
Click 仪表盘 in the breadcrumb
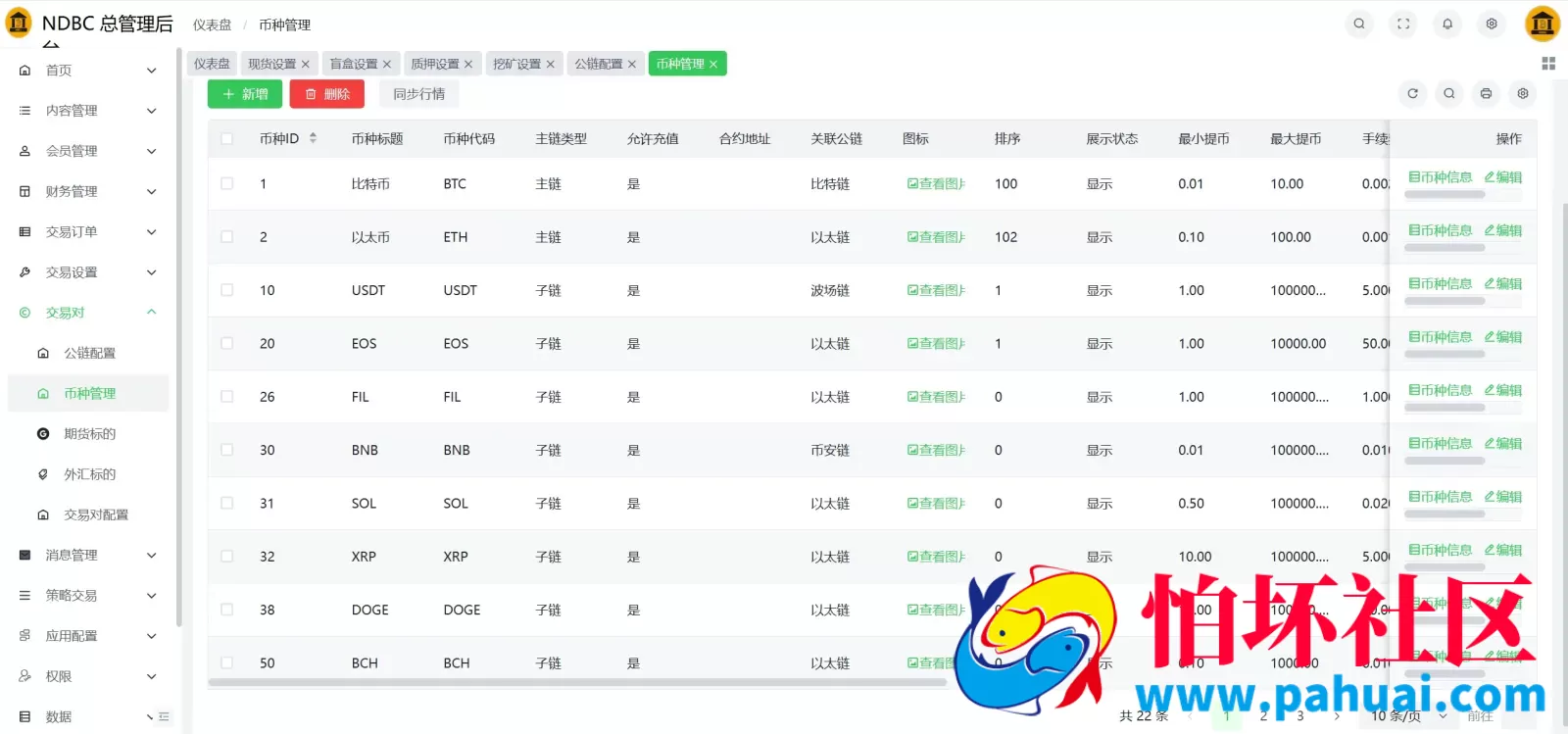click(213, 24)
